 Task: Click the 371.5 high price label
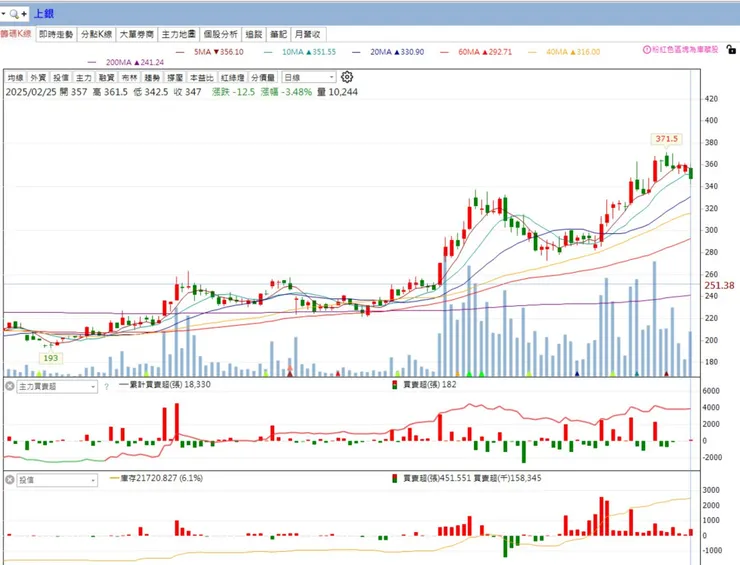666,139
